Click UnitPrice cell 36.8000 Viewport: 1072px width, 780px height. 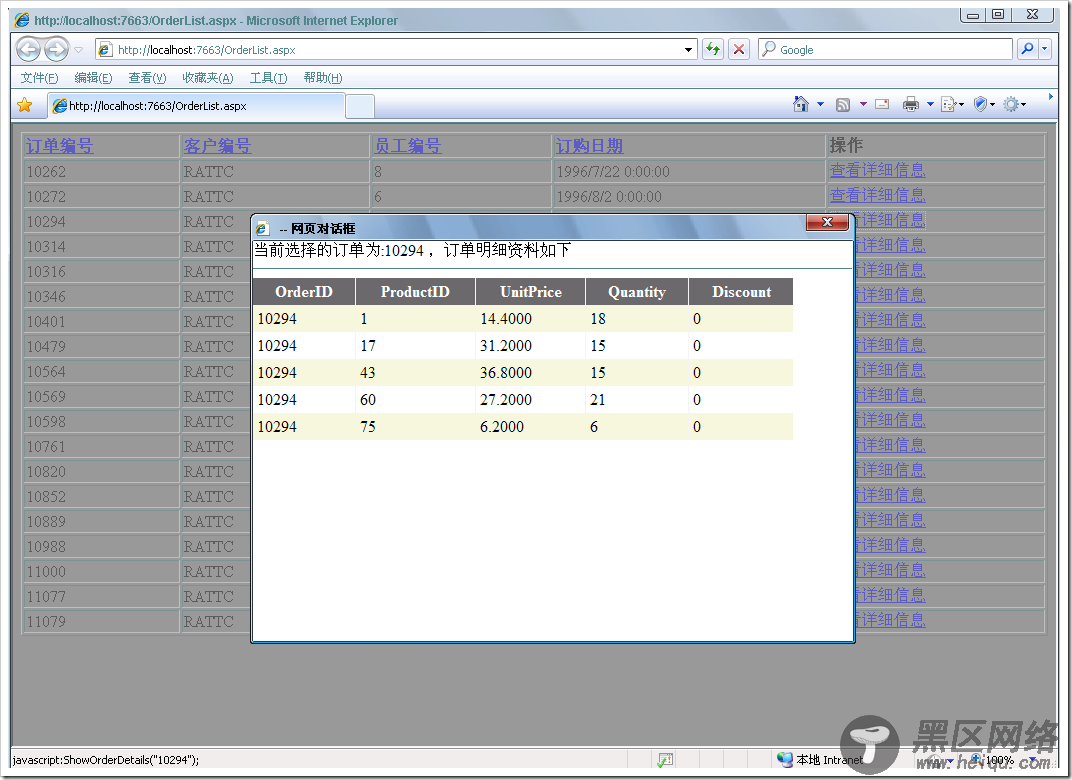point(531,373)
